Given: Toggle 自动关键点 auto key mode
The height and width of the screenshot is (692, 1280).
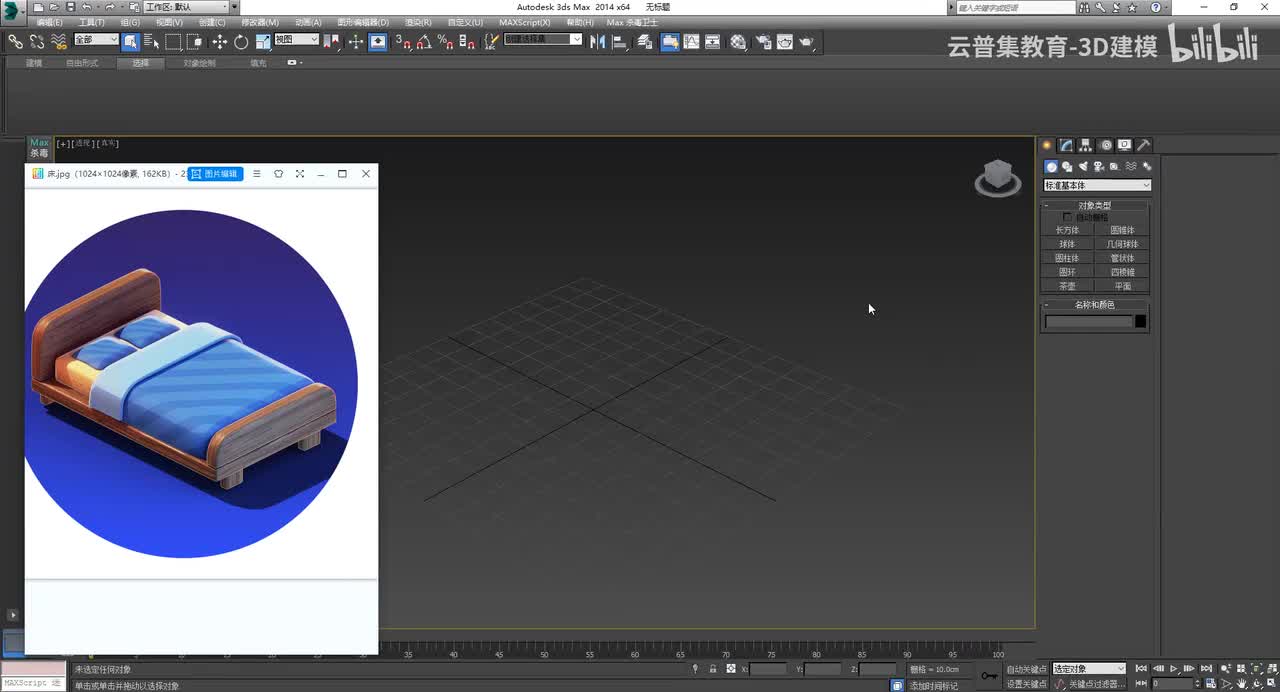Looking at the screenshot, I should tap(1026, 669).
